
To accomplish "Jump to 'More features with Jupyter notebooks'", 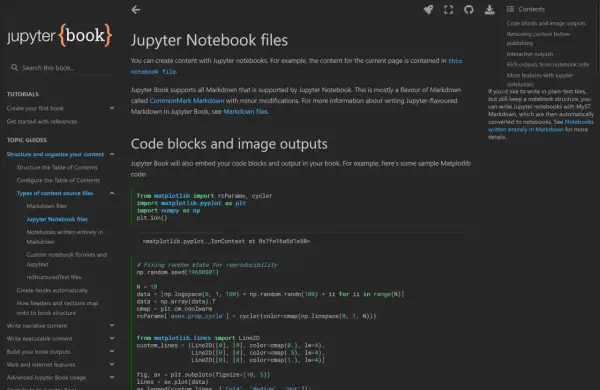I will click(540, 80).
